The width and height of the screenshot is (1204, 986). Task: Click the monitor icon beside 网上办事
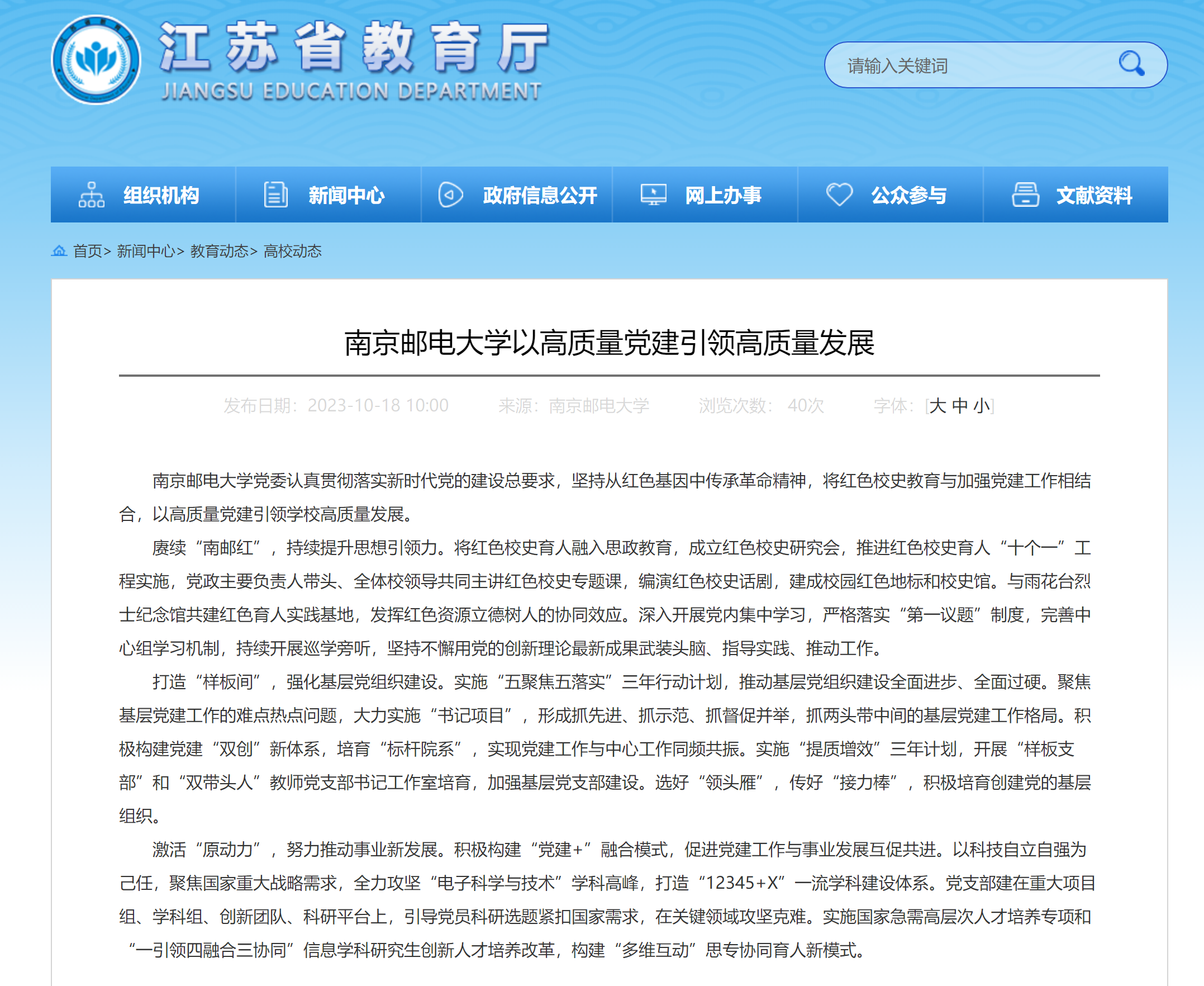click(x=653, y=195)
